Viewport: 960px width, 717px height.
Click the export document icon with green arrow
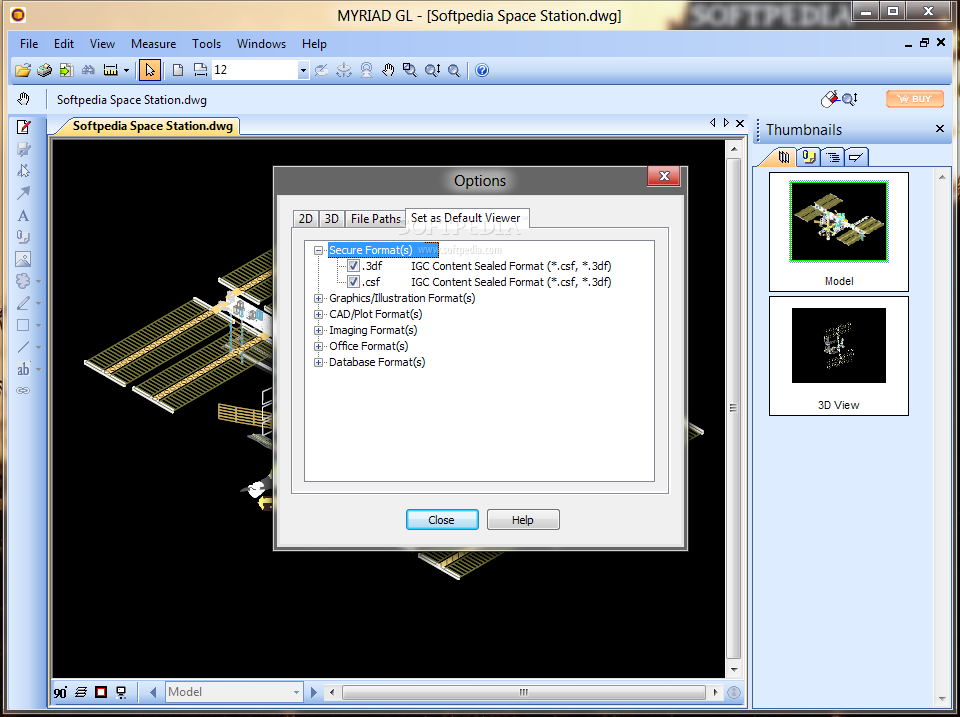tap(66, 70)
